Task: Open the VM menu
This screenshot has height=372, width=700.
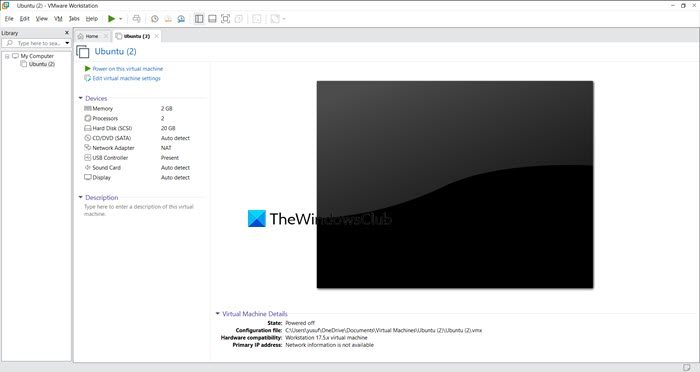Action: tap(58, 19)
